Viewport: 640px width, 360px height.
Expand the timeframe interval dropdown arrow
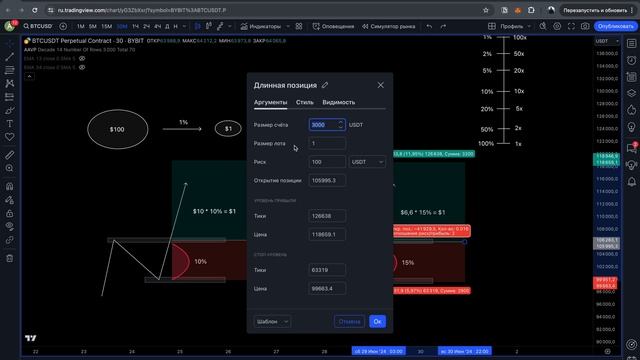tap(184, 26)
